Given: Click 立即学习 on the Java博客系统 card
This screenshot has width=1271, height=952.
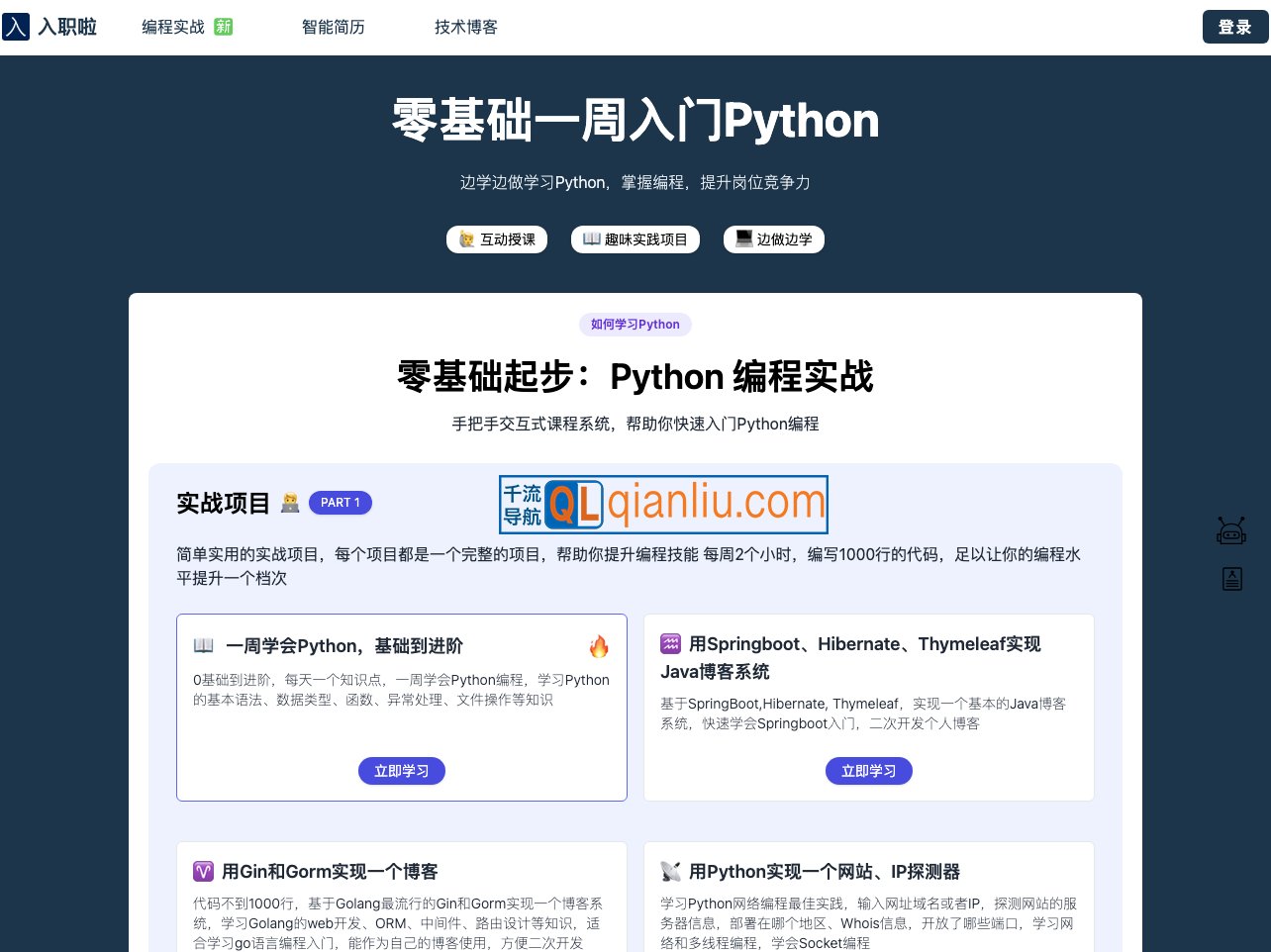Looking at the screenshot, I should pyautogui.click(x=869, y=771).
